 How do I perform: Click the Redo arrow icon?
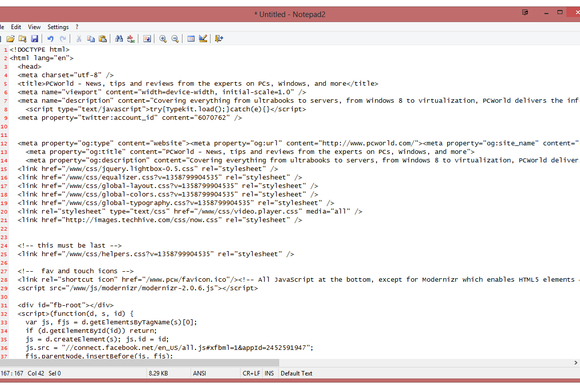coord(63,38)
